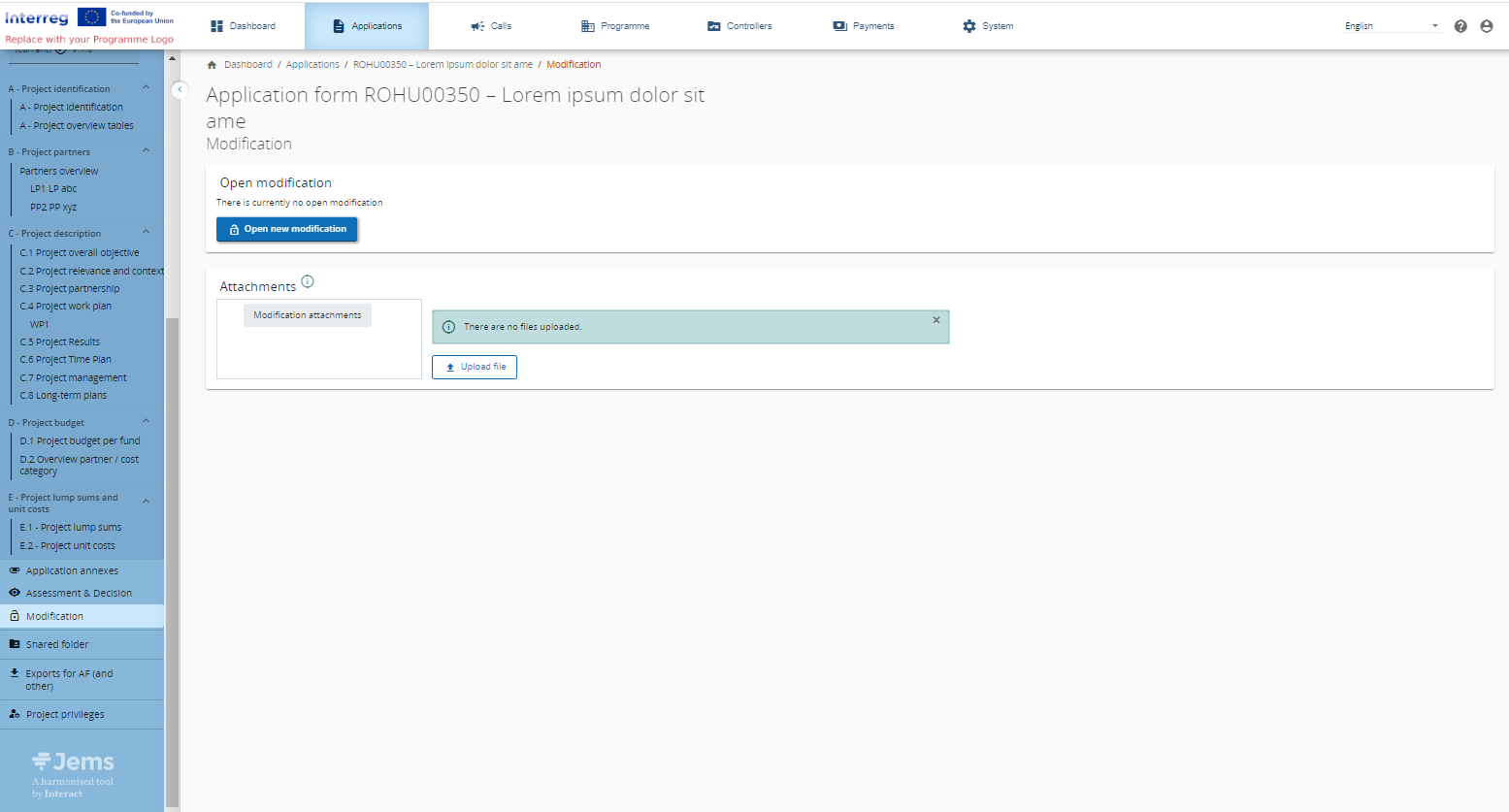Viewport: 1509px width, 812px height.
Task: Click the Upload file button
Action: point(475,367)
